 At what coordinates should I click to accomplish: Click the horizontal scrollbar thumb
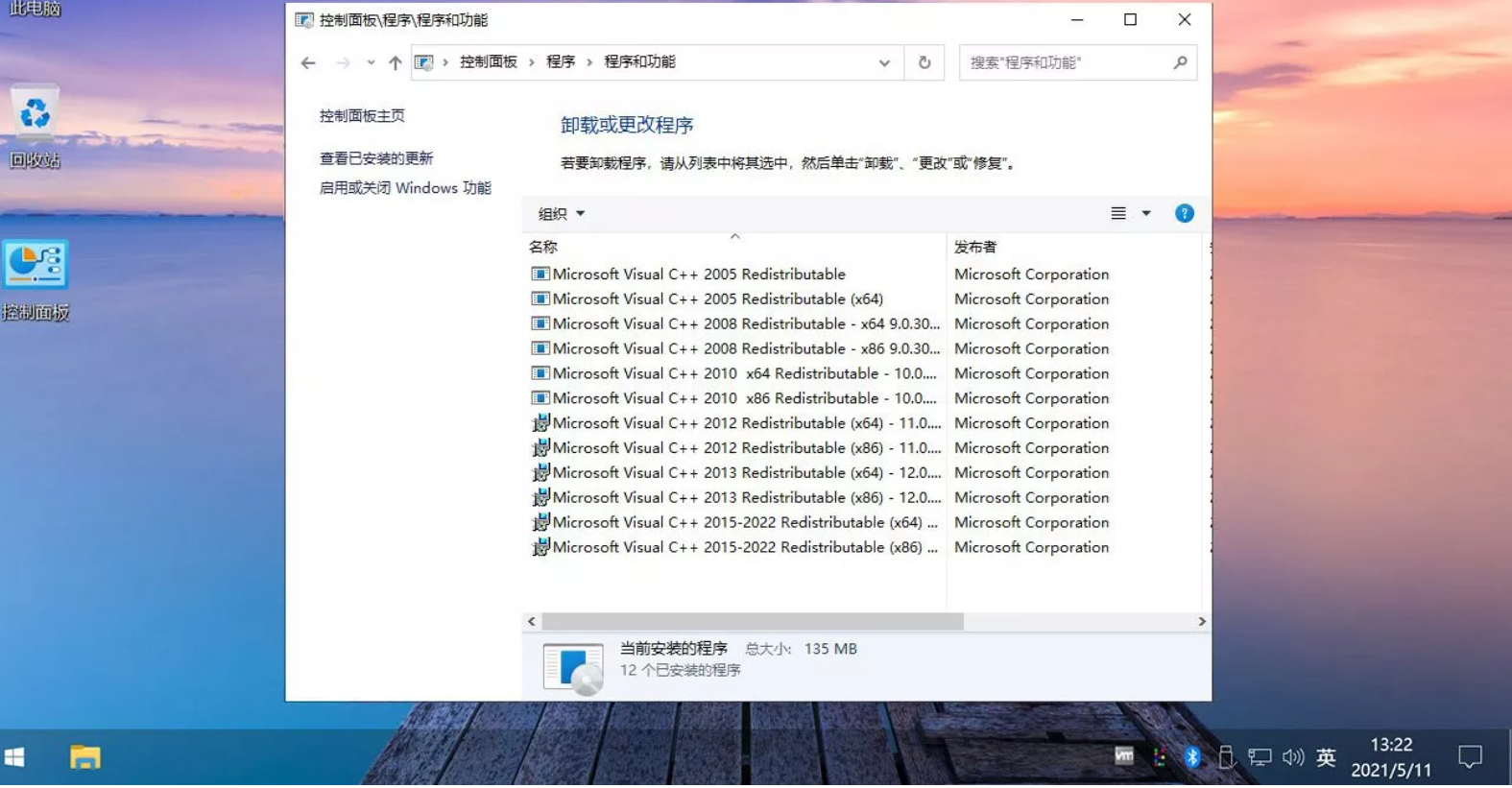click(x=753, y=622)
